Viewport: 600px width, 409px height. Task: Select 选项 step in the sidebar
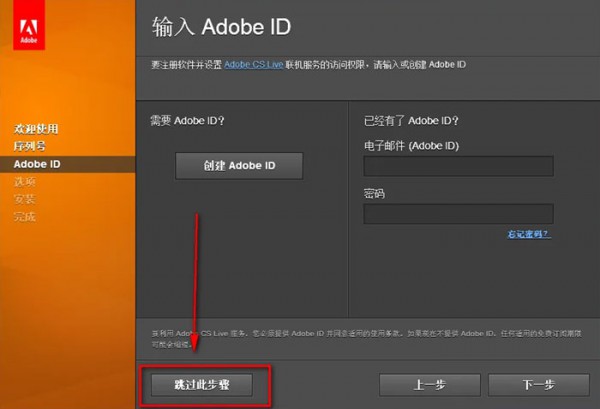pyautogui.click(x=24, y=182)
